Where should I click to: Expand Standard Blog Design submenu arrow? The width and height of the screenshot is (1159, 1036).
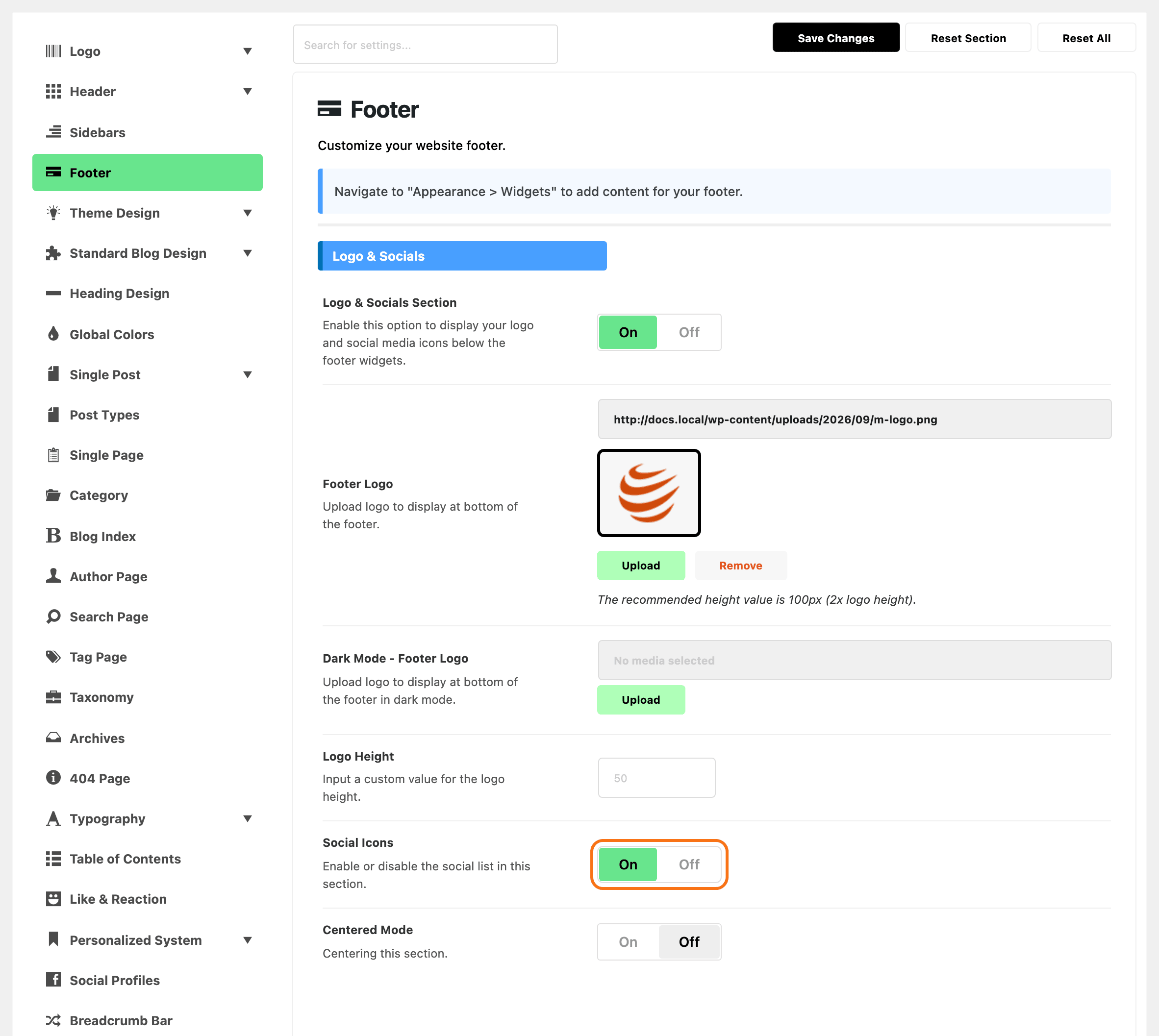point(247,253)
